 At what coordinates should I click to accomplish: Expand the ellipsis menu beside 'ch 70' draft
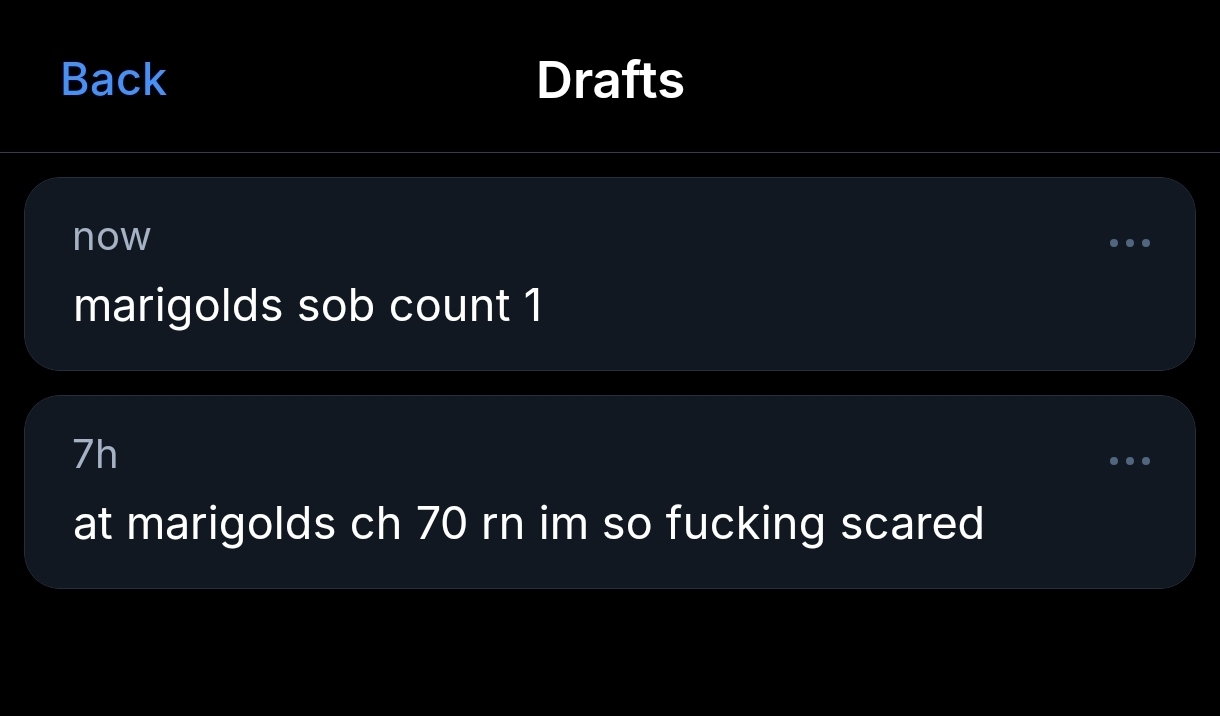[x=1130, y=461]
